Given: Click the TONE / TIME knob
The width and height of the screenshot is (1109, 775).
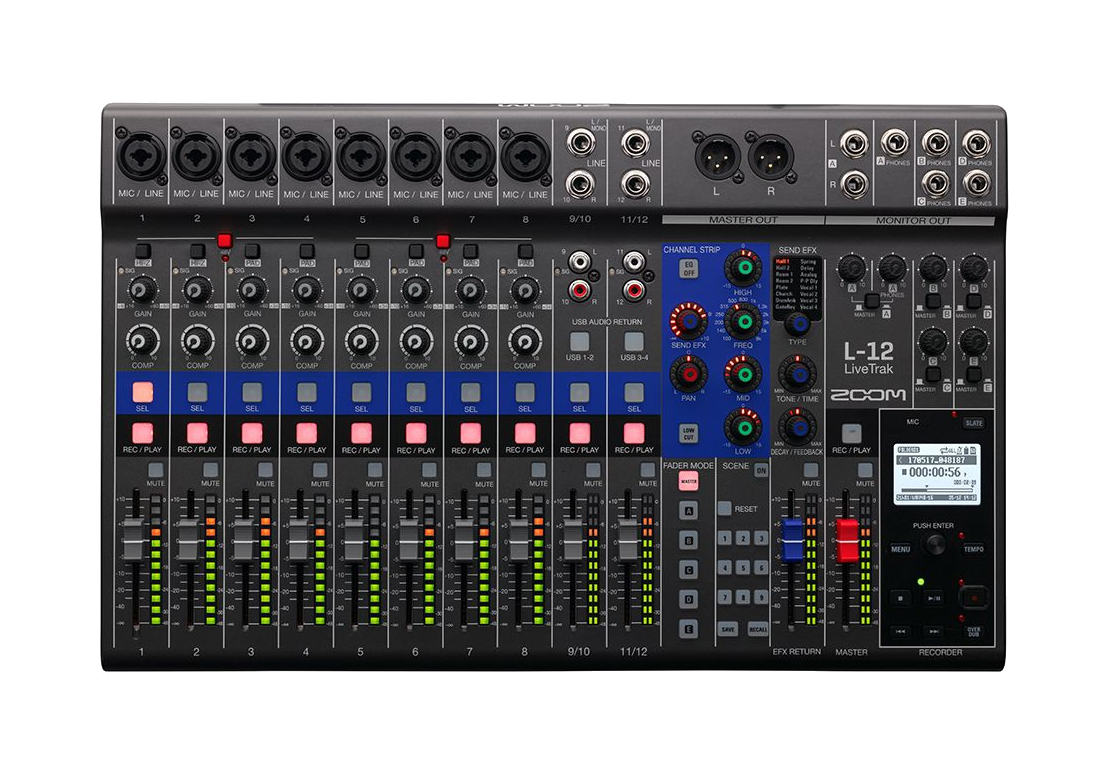Looking at the screenshot, I should [797, 373].
